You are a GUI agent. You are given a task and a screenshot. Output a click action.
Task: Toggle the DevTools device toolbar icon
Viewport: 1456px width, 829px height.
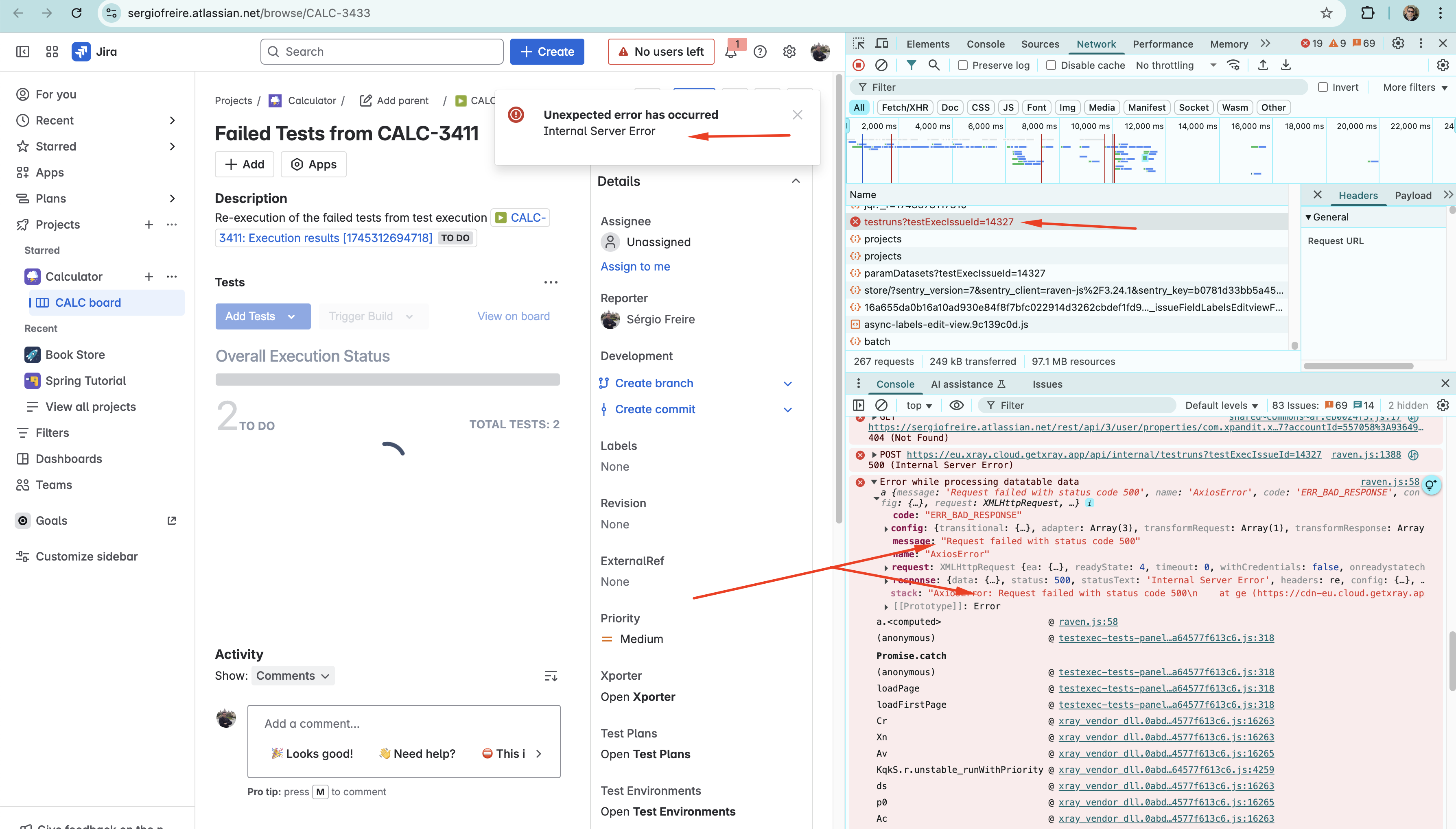pos(881,43)
